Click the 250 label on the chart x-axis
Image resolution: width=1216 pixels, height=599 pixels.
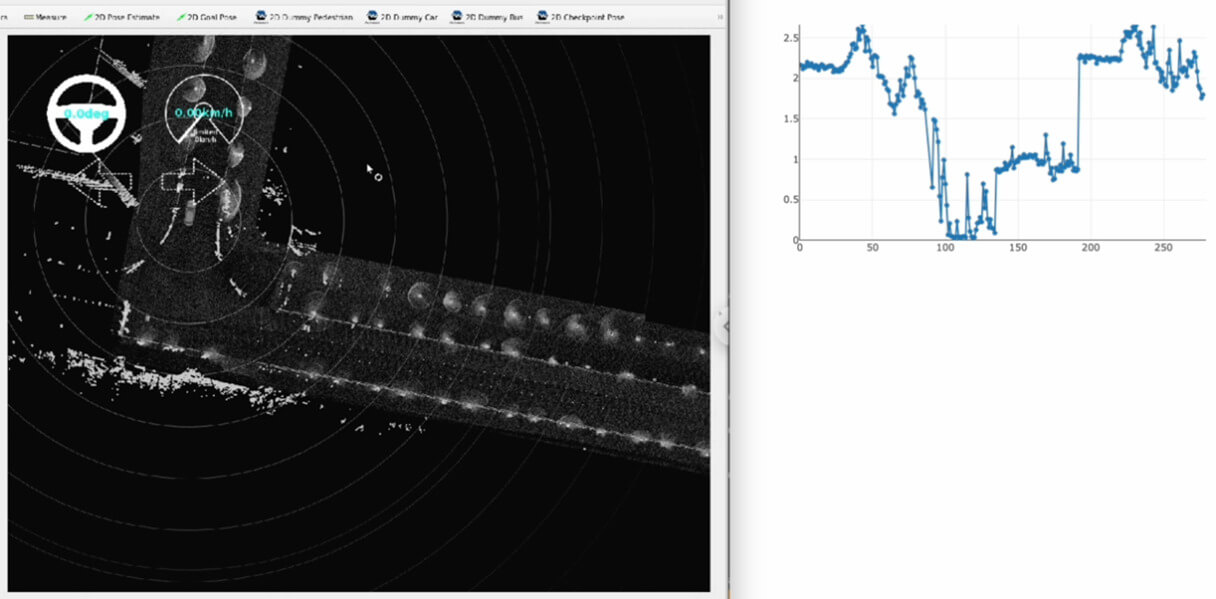tap(1163, 248)
